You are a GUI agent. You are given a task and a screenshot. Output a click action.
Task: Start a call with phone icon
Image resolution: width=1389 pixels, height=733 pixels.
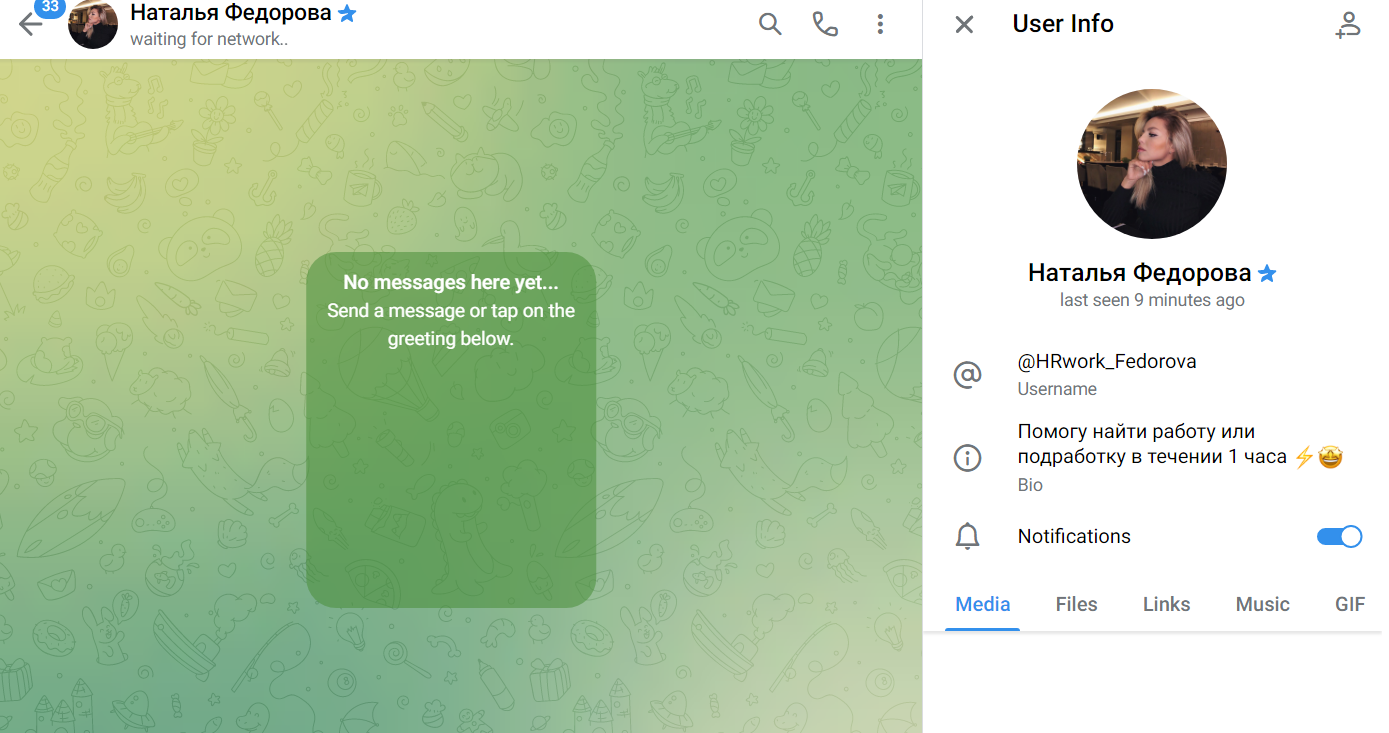[825, 24]
